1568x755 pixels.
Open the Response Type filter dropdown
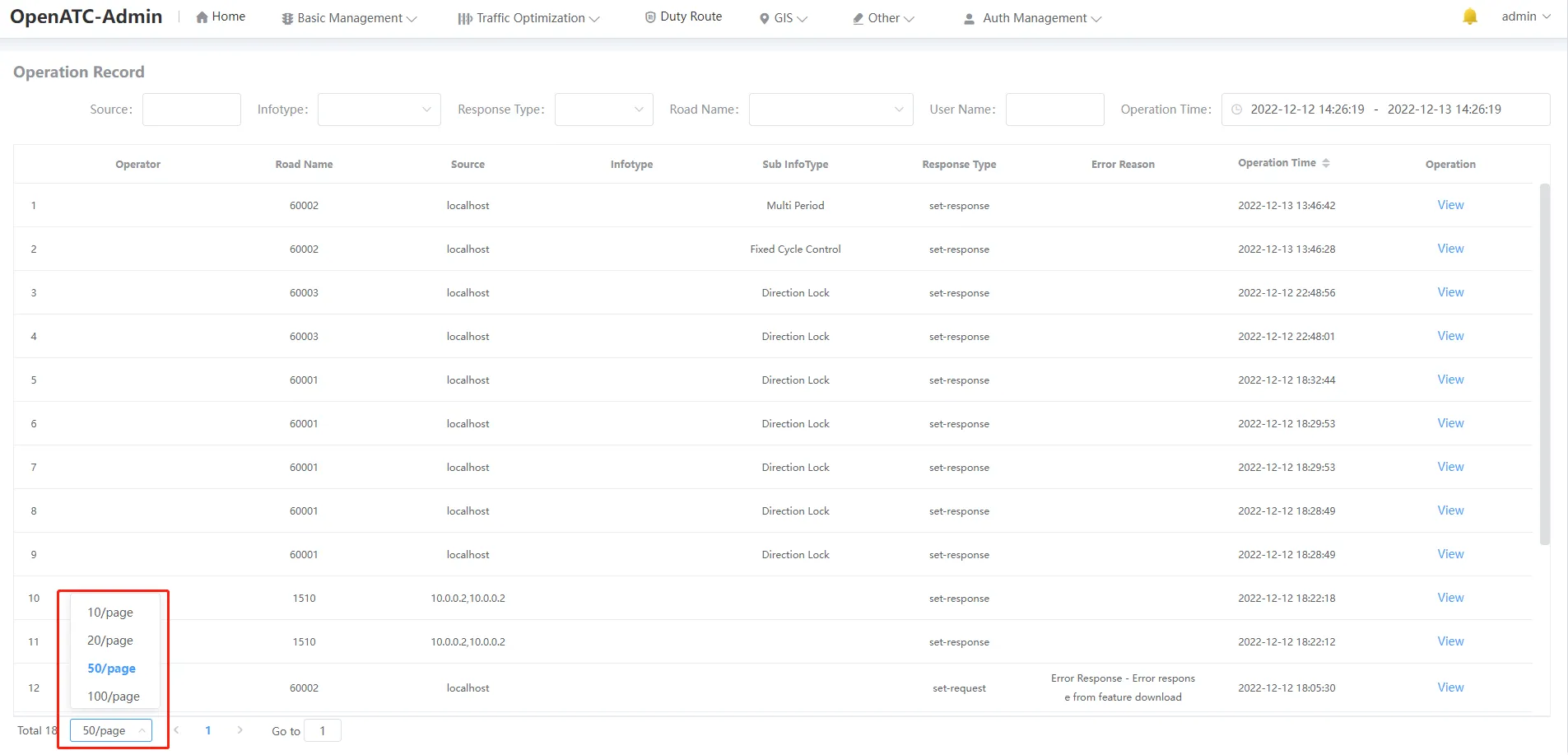pos(604,110)
